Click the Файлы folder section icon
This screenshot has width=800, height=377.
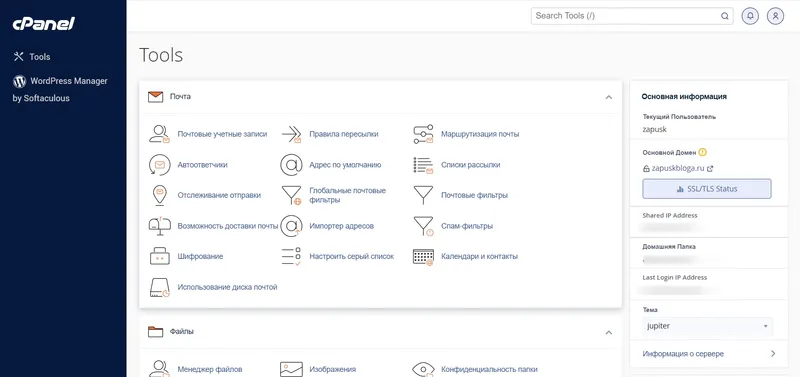click(x=155, y=332)
